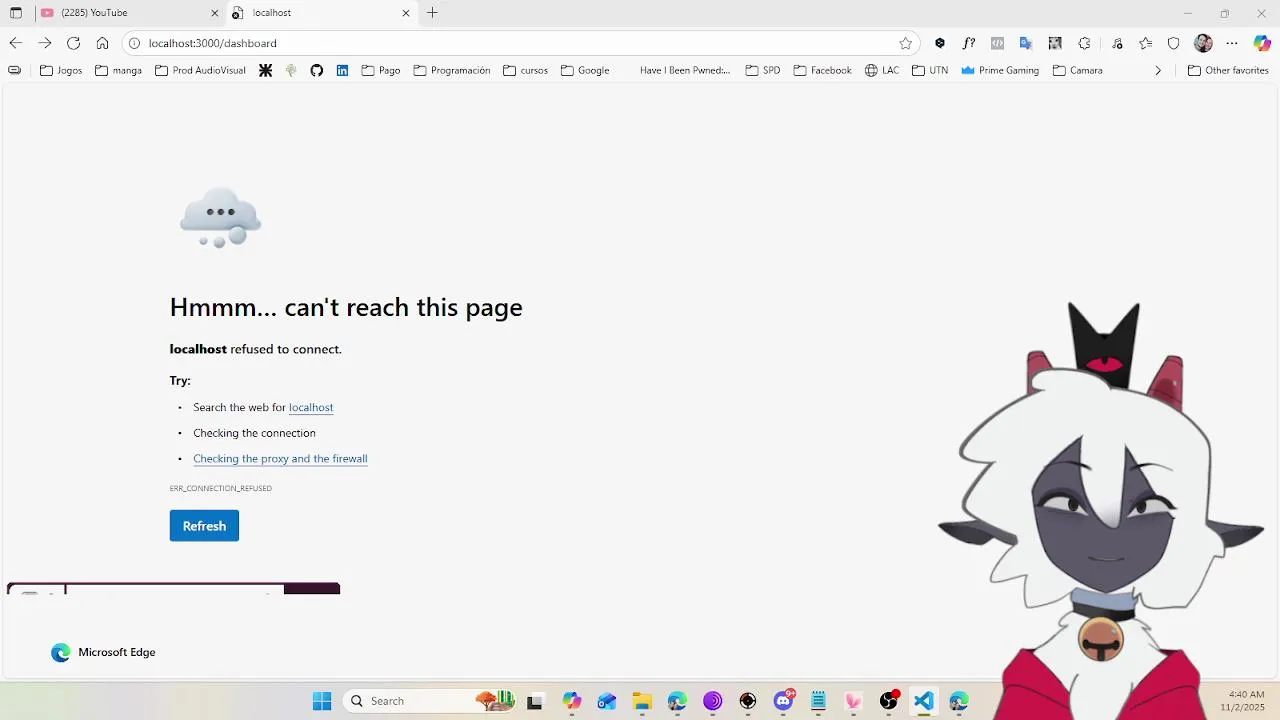Open the tab actions menu icon
Image resolution: width=1280 pixels, height=720 pixels.
point(15,13)
